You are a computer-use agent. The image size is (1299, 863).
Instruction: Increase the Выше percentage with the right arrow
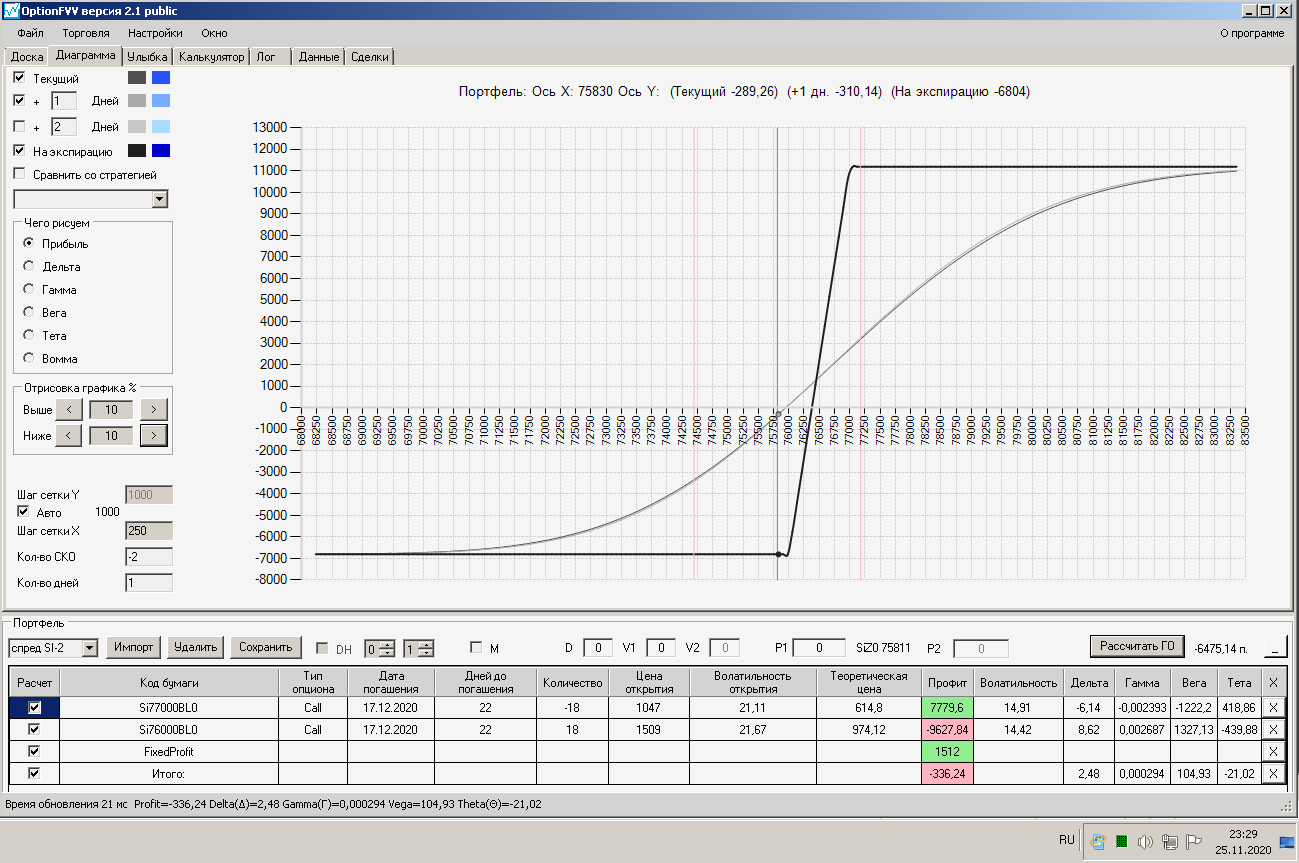pos(154,409)
